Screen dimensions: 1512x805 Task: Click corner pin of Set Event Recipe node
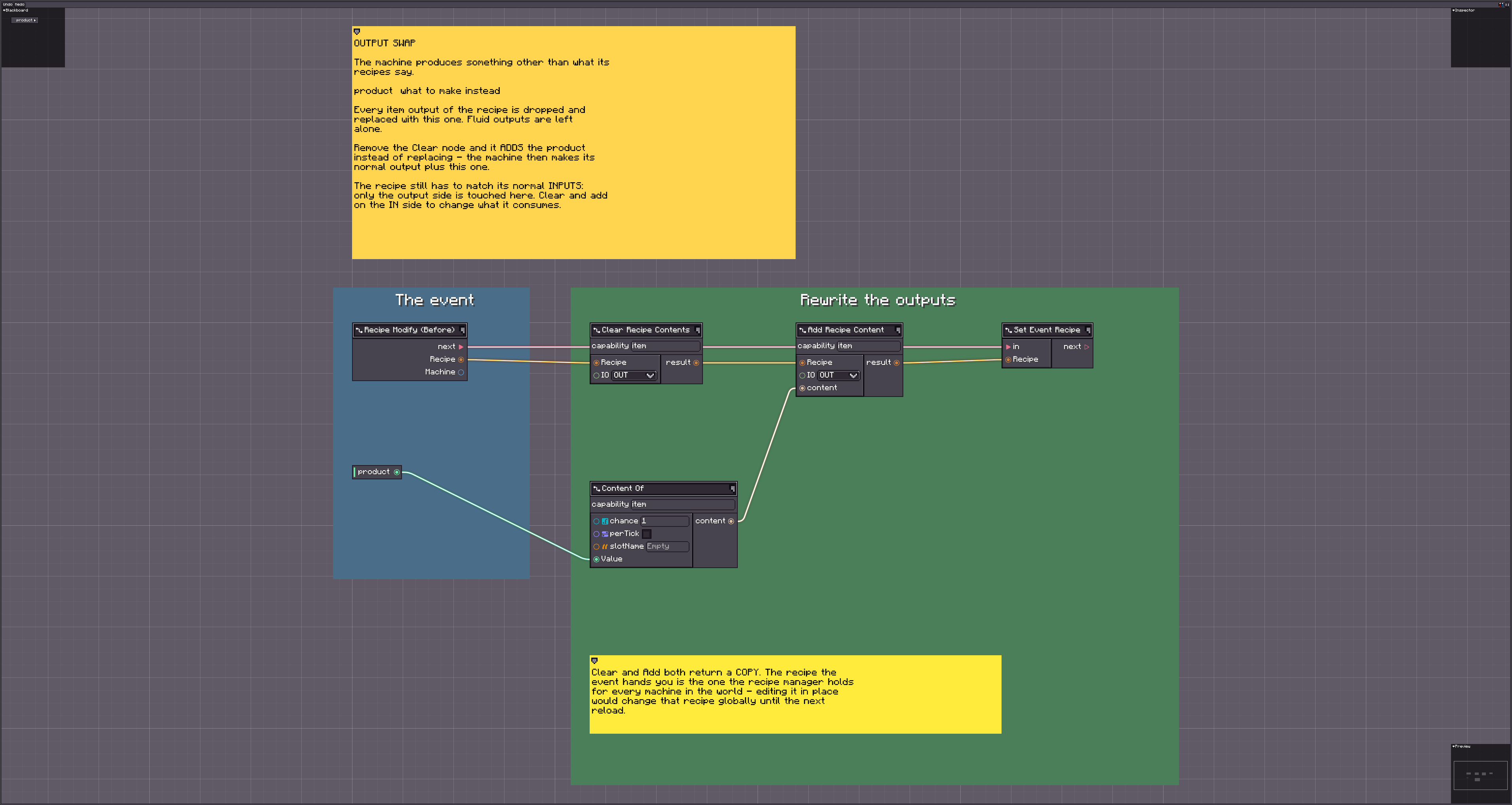[1087, 330]
